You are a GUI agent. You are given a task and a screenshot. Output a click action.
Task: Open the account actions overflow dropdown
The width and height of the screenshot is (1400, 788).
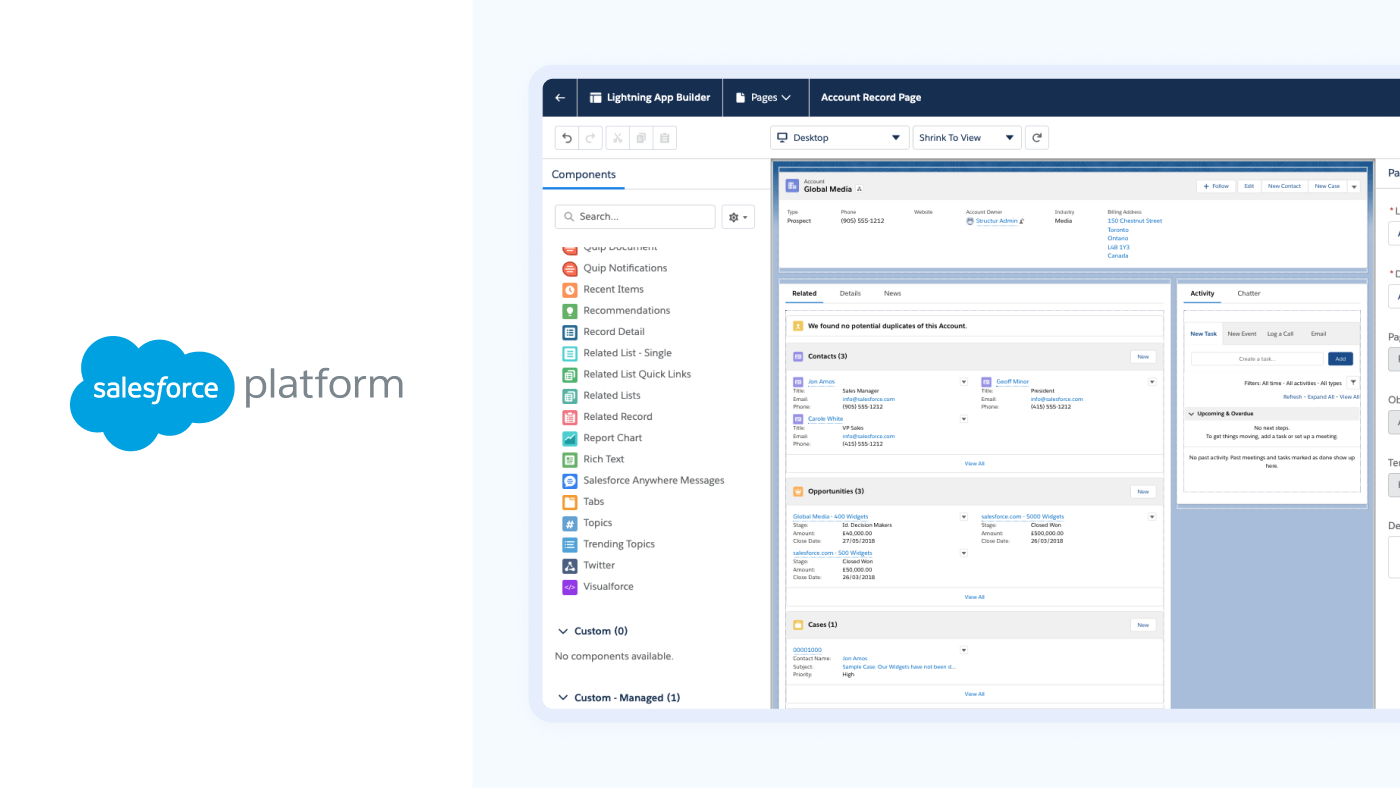pyautogui.click(x=1354, y=186)
